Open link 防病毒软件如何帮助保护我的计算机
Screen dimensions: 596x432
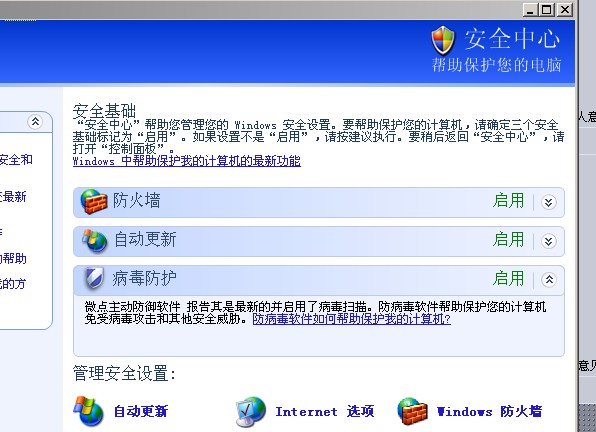[352, 319]
